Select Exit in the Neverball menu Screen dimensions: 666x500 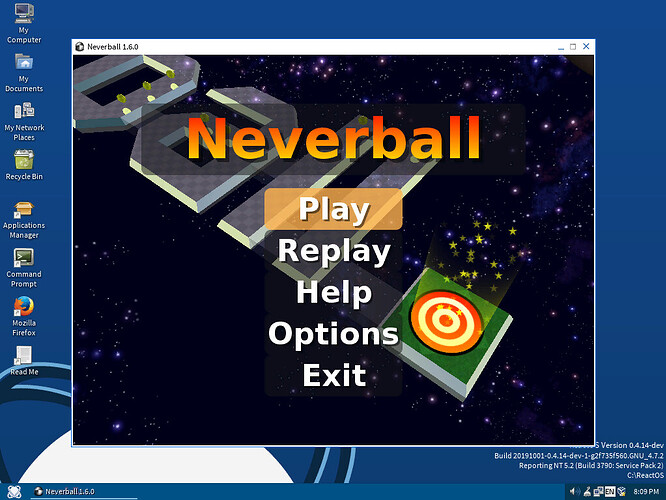(333, 376)
